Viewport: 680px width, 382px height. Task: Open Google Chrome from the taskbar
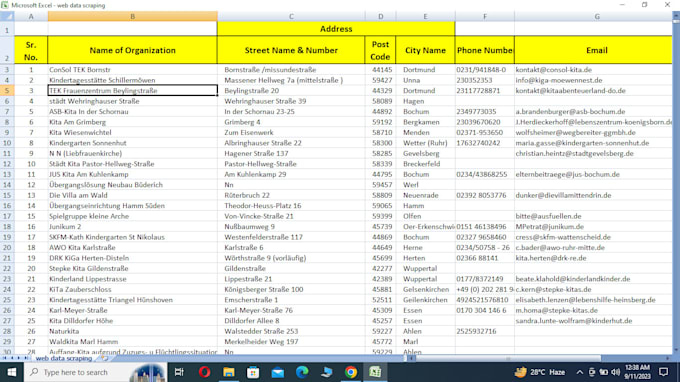pos(351,372)
